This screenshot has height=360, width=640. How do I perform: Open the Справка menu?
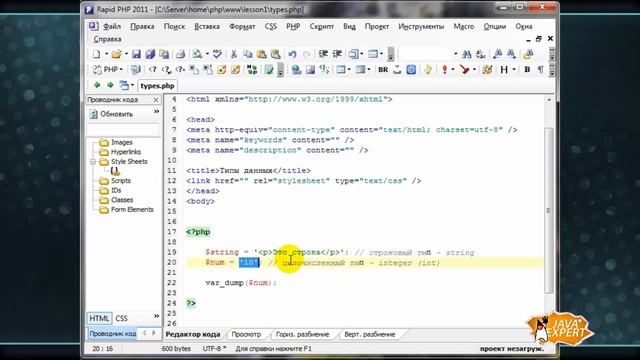107,39
